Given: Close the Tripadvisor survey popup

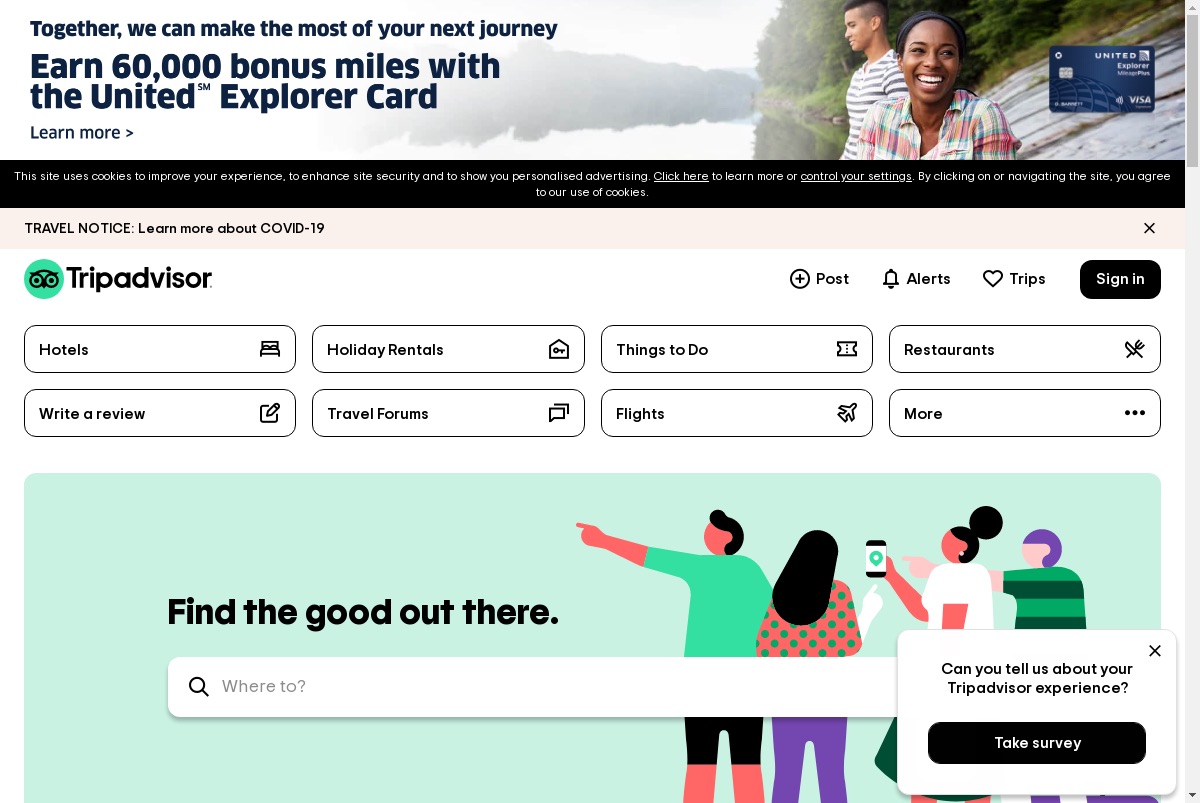Looking at the screenshot, I should 1155,651.
